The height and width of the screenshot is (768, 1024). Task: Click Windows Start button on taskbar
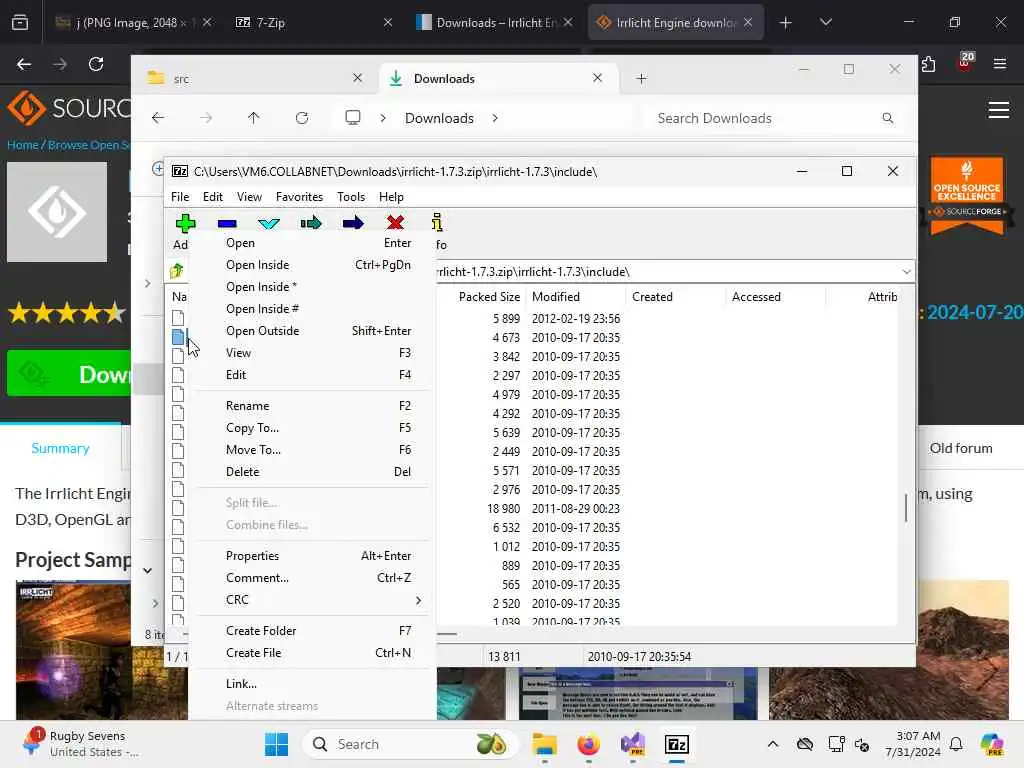(276, 744)
